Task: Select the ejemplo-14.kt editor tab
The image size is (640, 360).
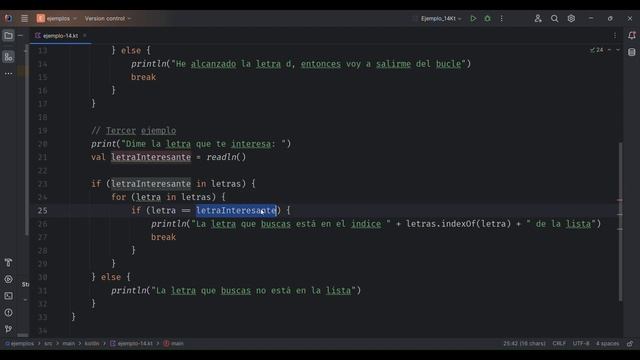Action: click(60, 36)
